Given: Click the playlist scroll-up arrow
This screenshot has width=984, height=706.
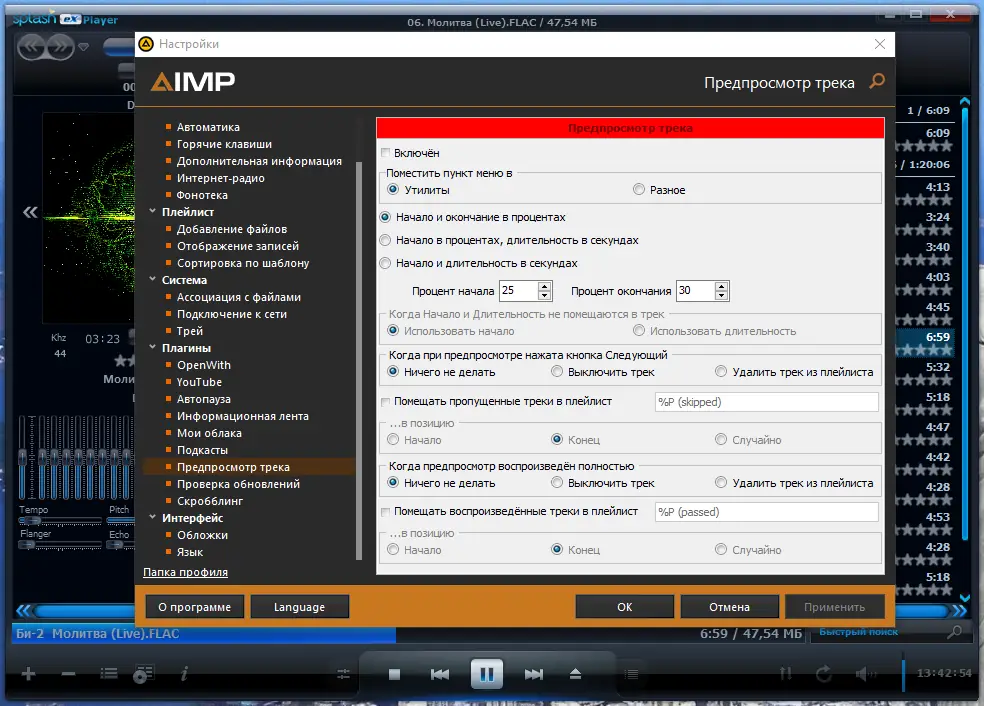Looking at the screenshot, I should click(965, 101).
